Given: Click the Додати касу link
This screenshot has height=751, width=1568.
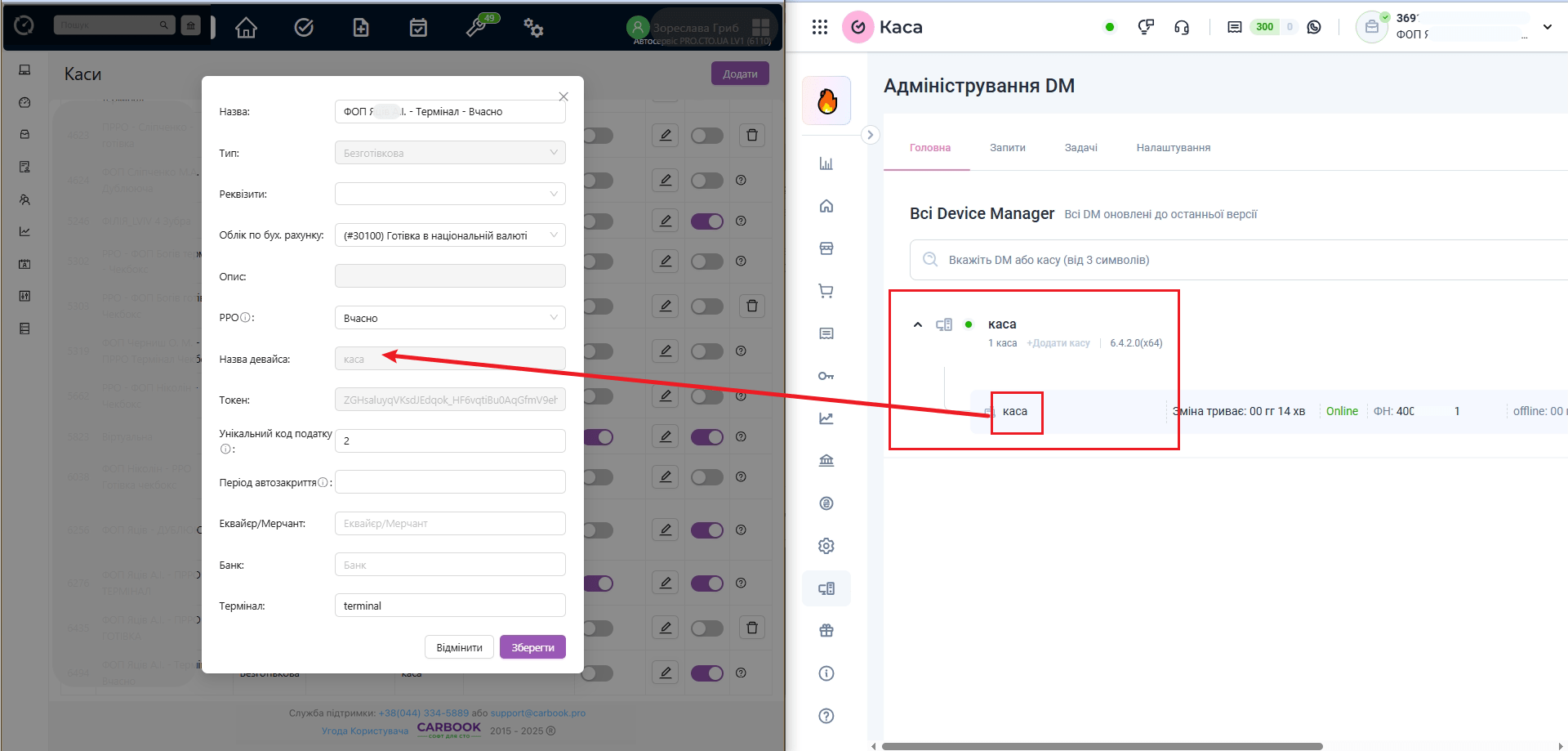Looking at the screenshot, I should (1058, 343).
